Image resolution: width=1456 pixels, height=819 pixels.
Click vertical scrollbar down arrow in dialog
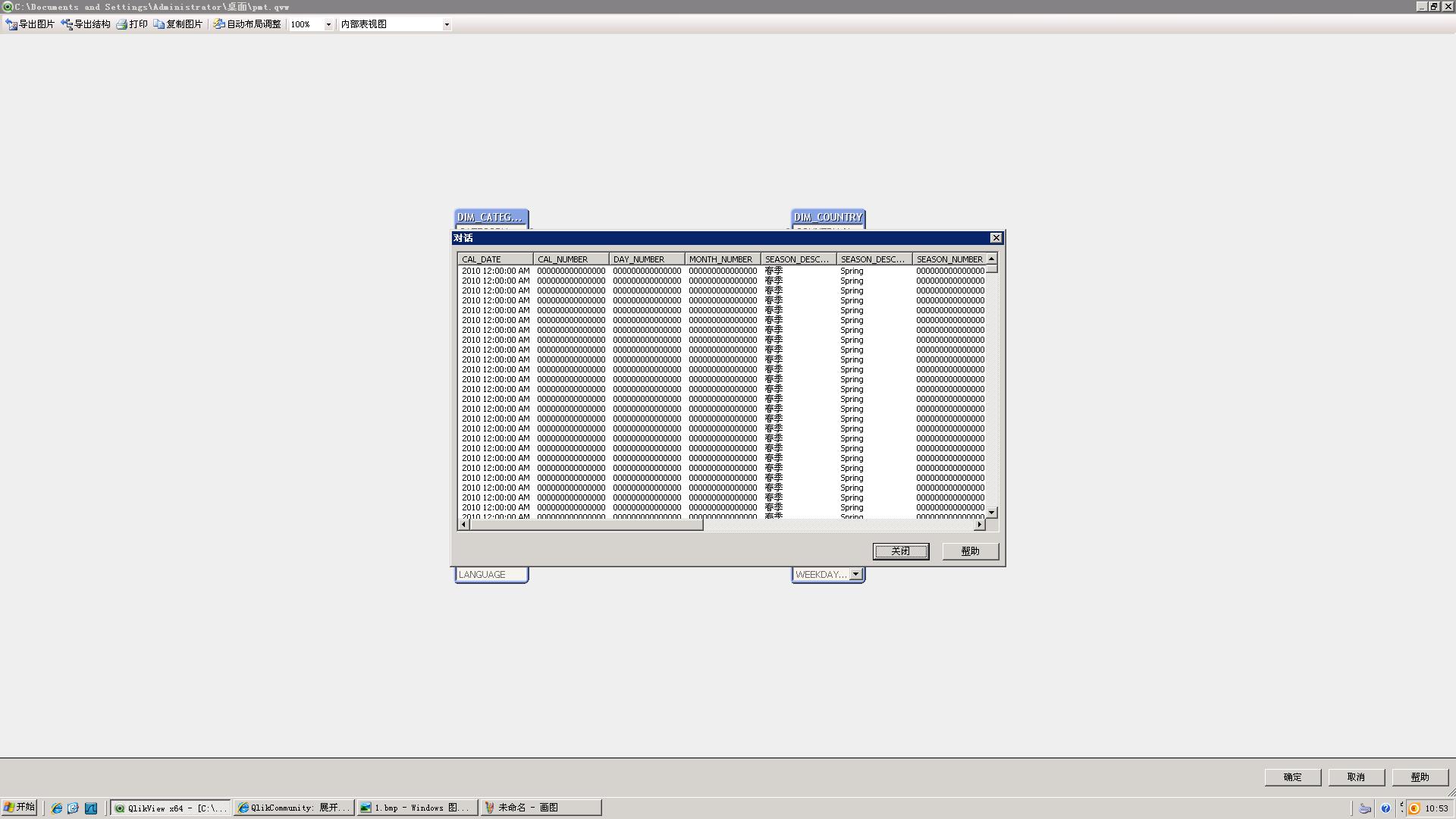pos(991,513)
